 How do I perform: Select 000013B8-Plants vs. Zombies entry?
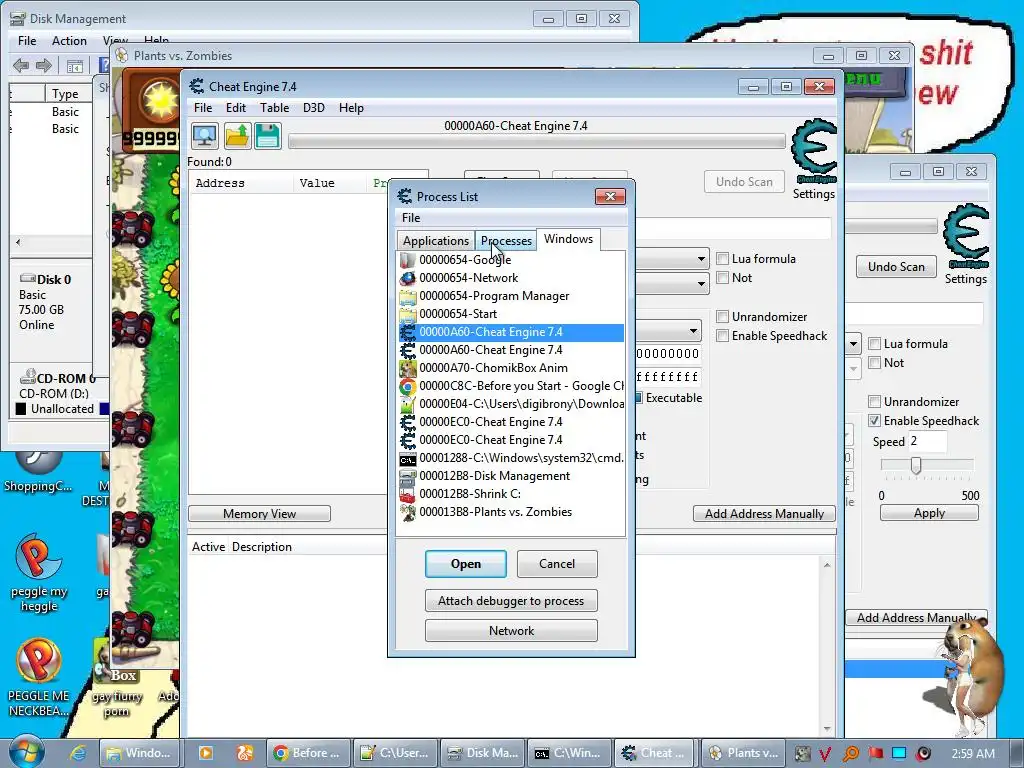(511, 512)
